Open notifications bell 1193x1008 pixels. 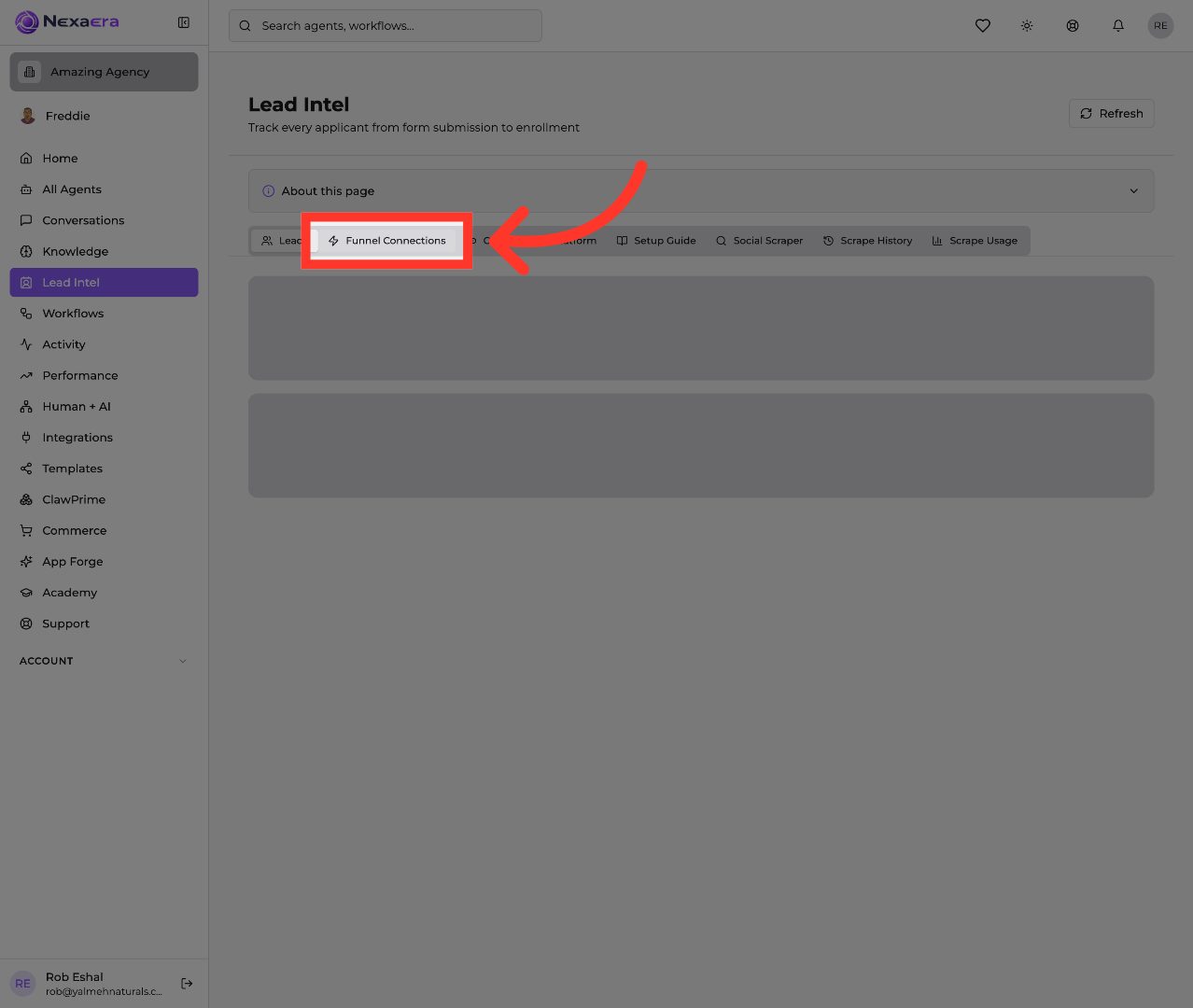coord(1118,25)
